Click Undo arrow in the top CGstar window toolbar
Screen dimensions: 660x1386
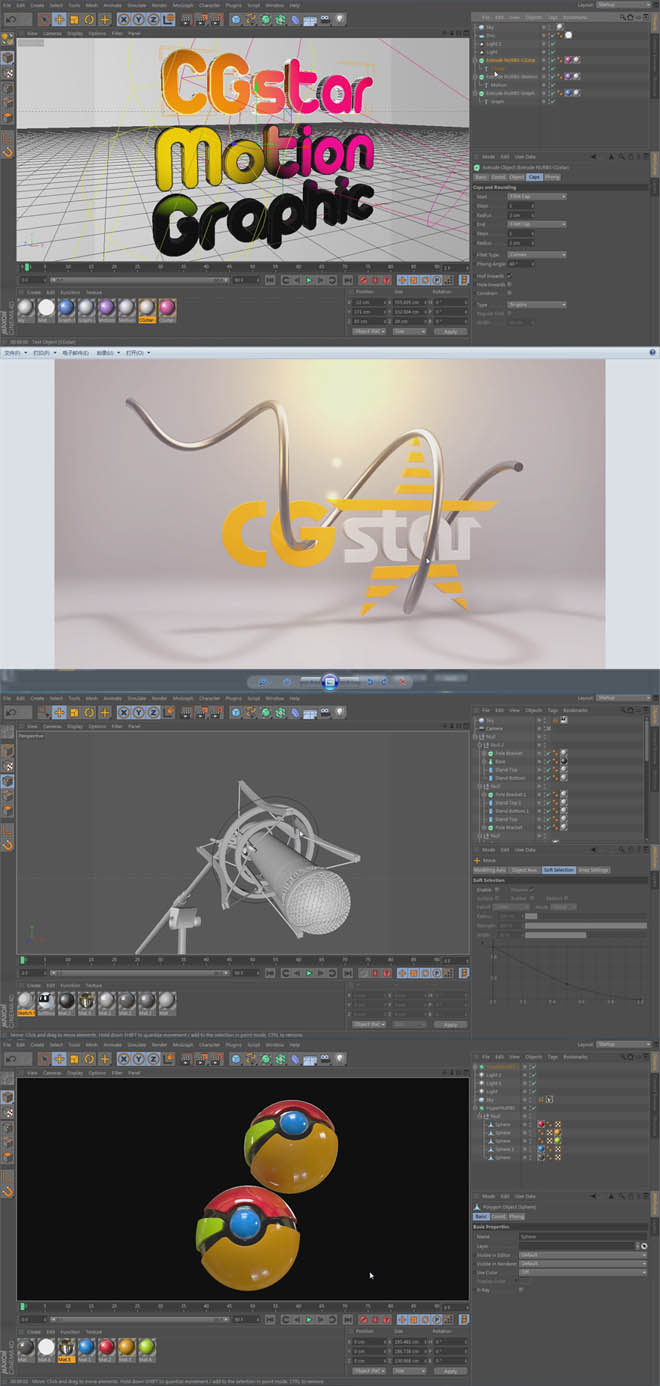coord(13,18)
